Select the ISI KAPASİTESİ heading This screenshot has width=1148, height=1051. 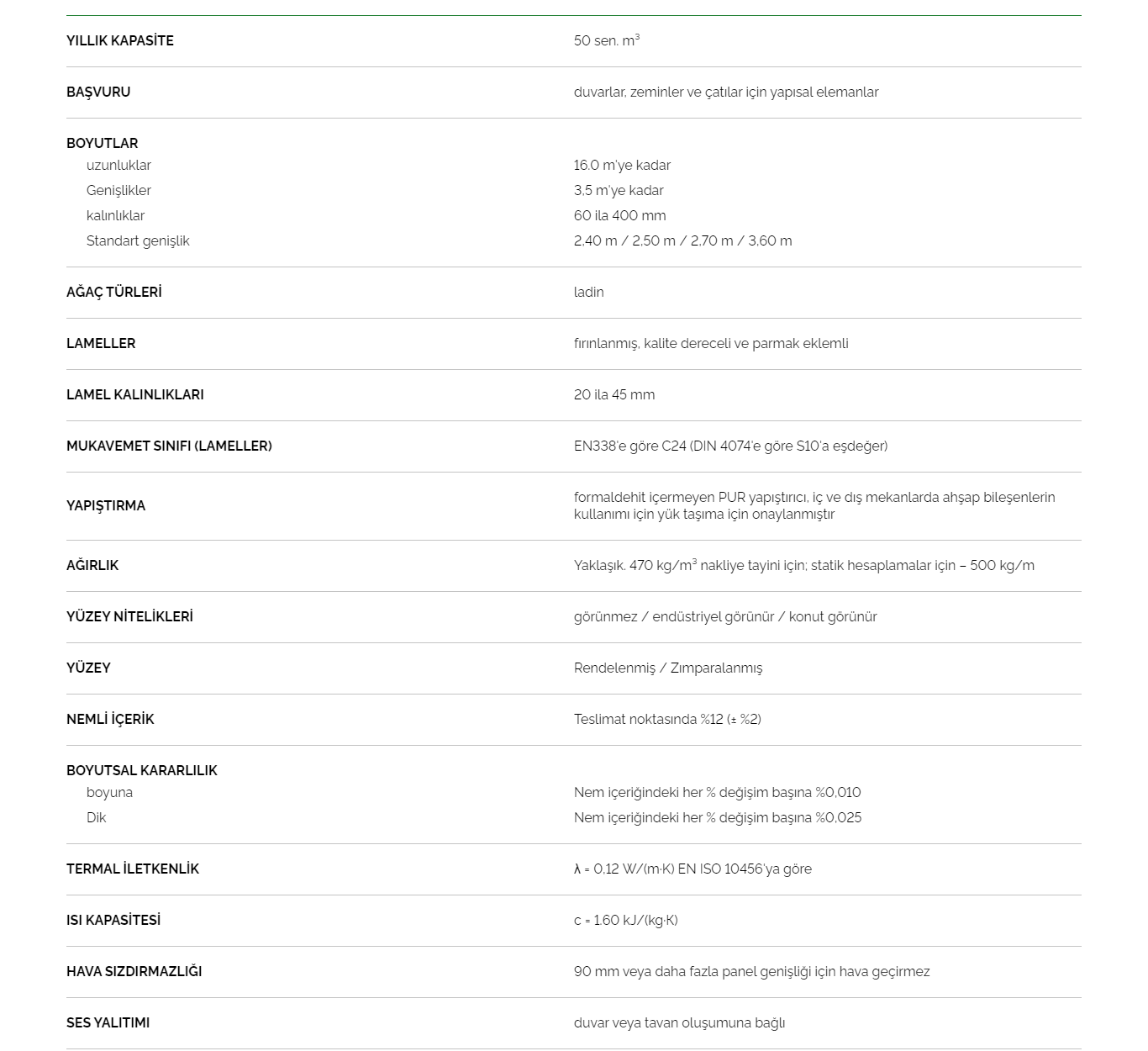113,920
